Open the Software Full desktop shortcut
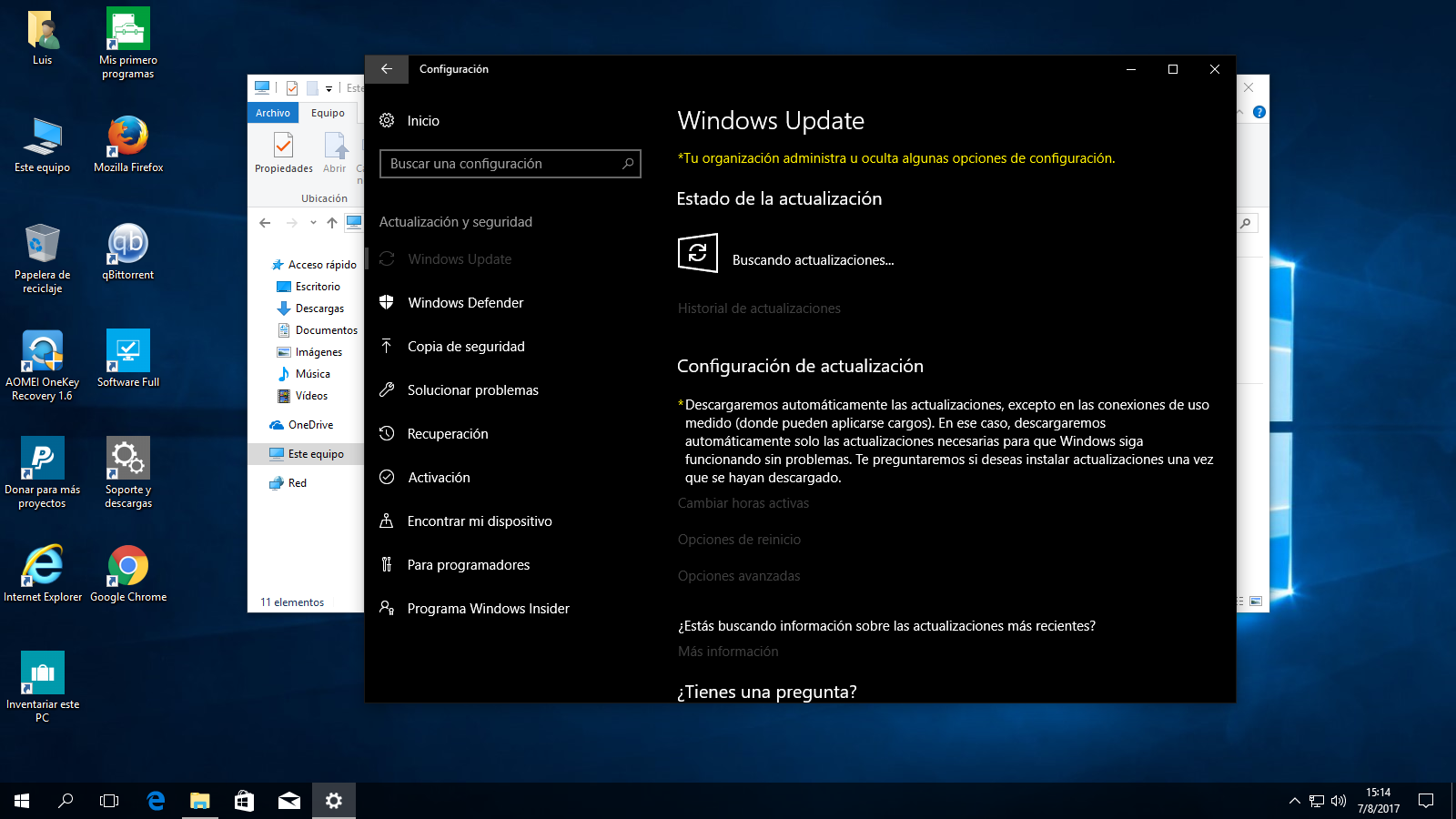The height and width of the screenshot is (819, 1456). [128, 360]
